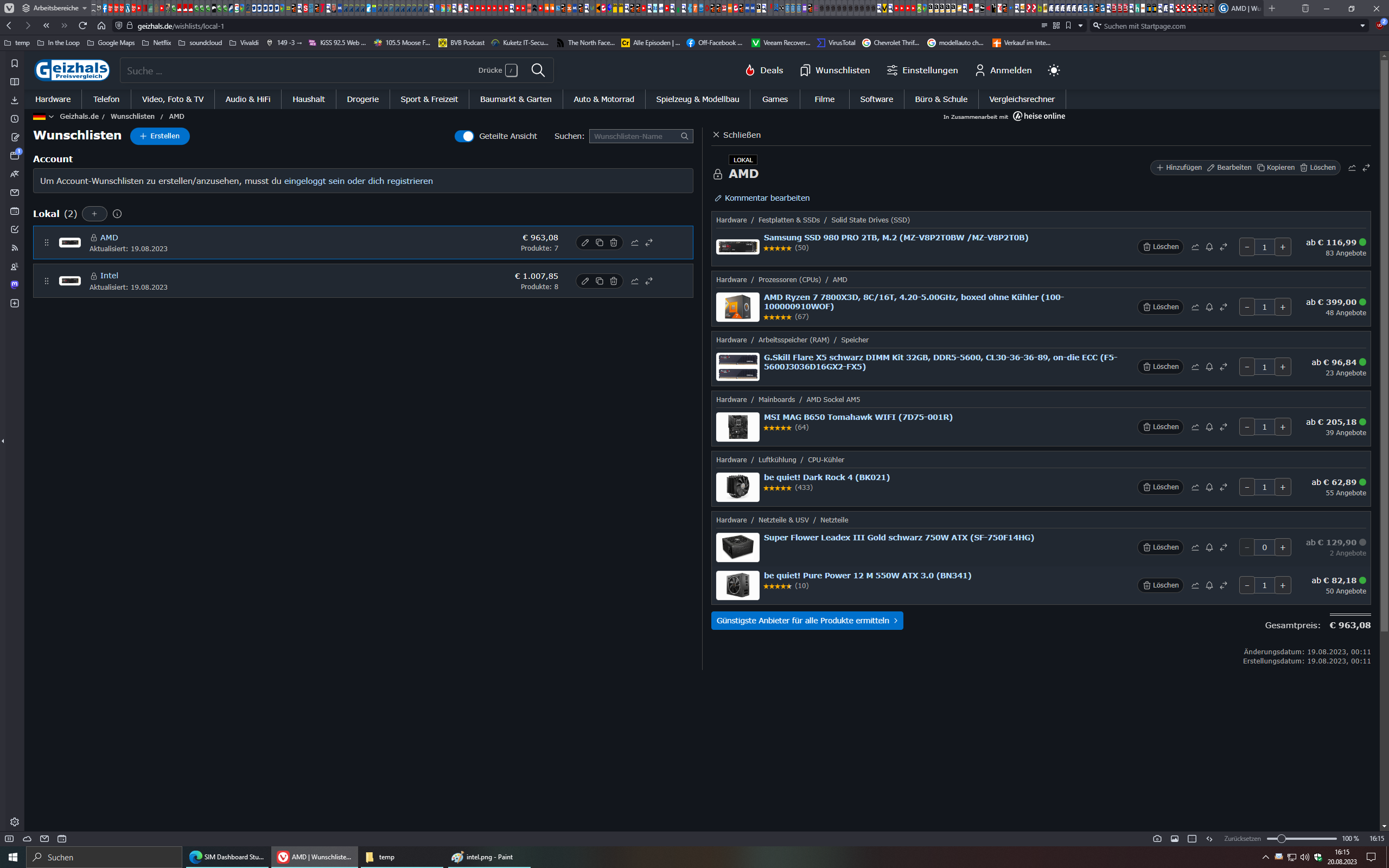Click trash icon on AMD wishlist row
The width and height of the screenshot is (1389, 868).
(x=614, y=243)
